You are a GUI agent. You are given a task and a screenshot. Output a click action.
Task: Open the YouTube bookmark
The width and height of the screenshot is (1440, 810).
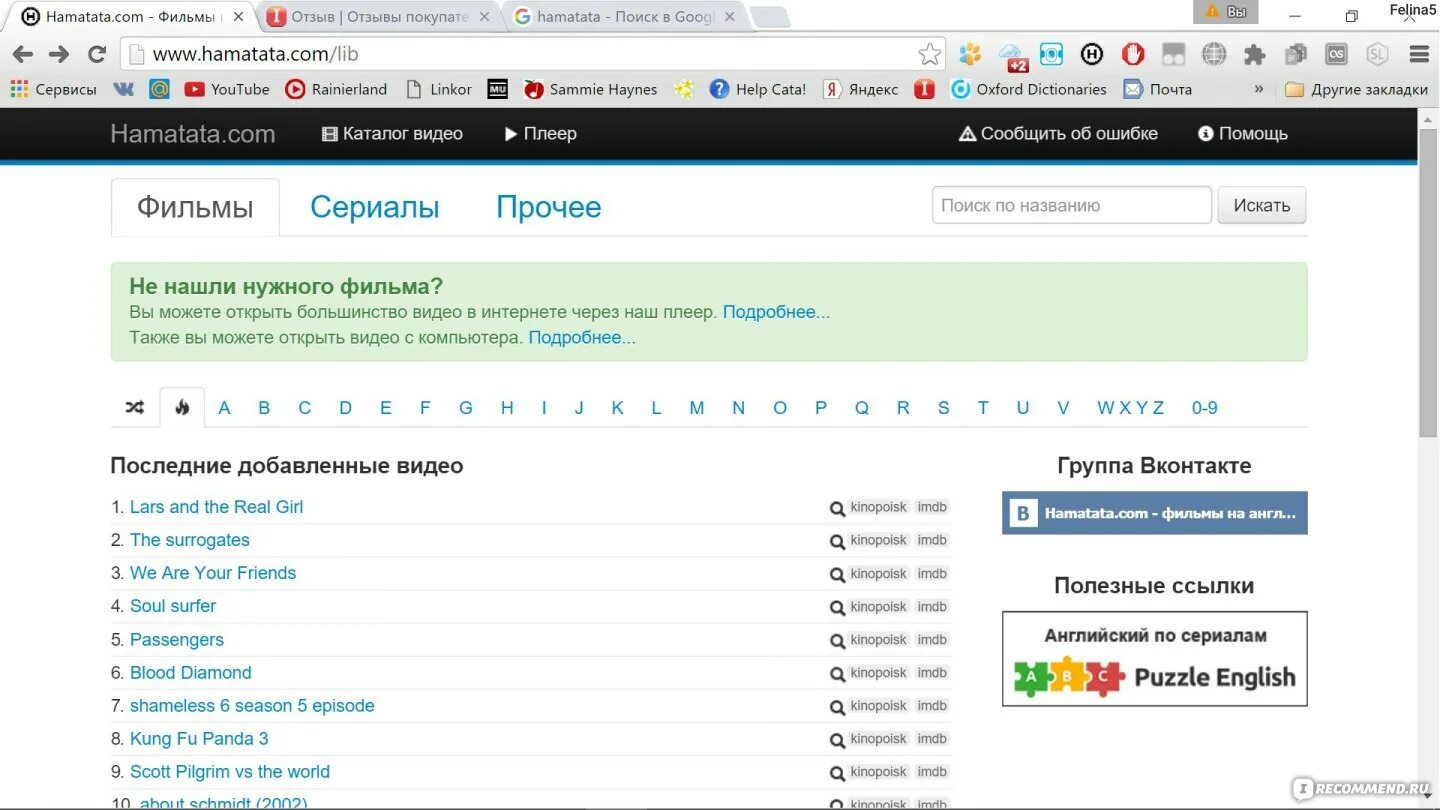227,89
